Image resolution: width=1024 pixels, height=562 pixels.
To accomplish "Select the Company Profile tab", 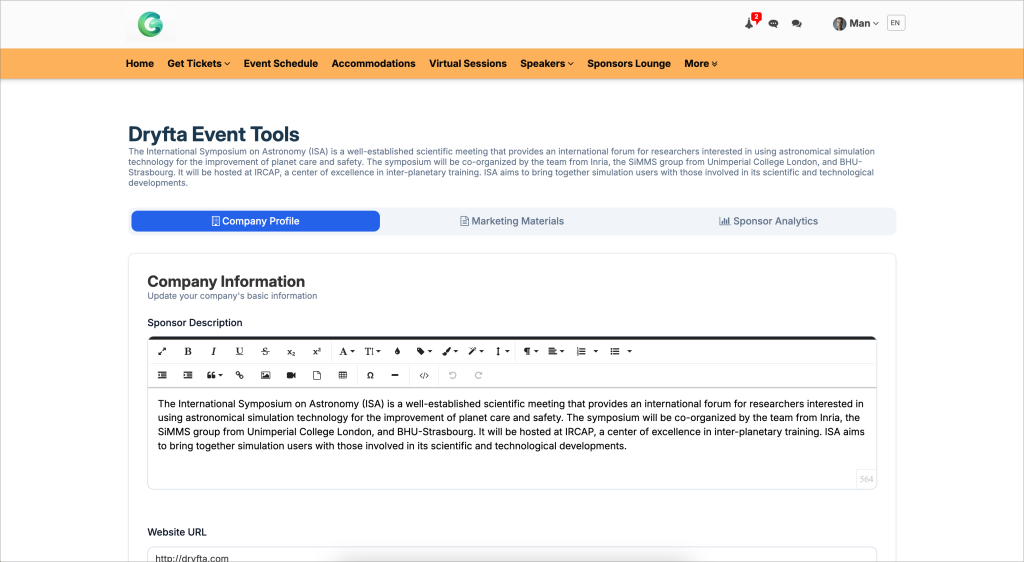I will point(255,221).
